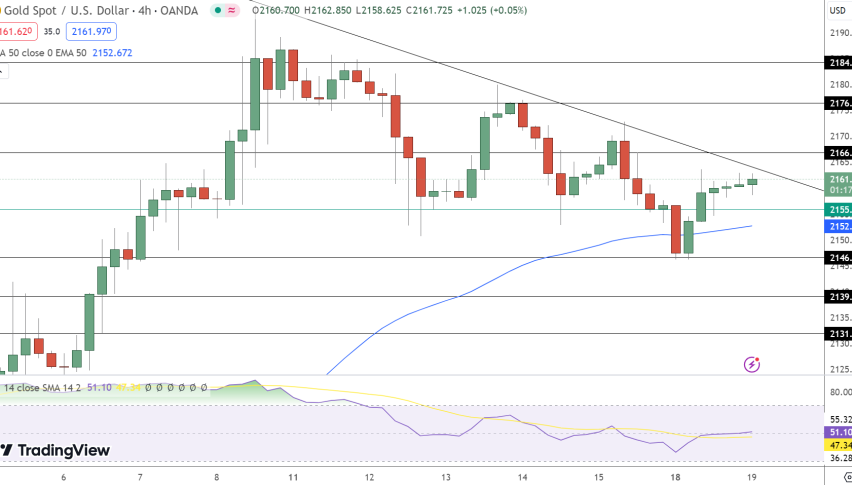Click the change text +1.025 (+0.05%)
Image resolution: width=852 pixels, height=485 pixels.
492,10
